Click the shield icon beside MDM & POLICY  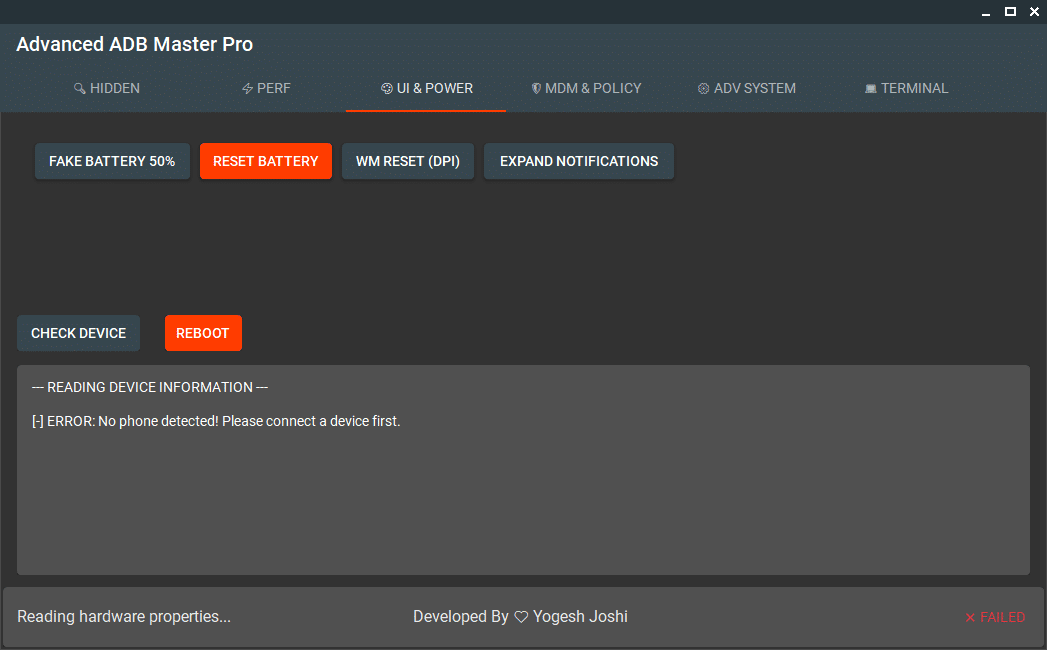coord(537,88)
